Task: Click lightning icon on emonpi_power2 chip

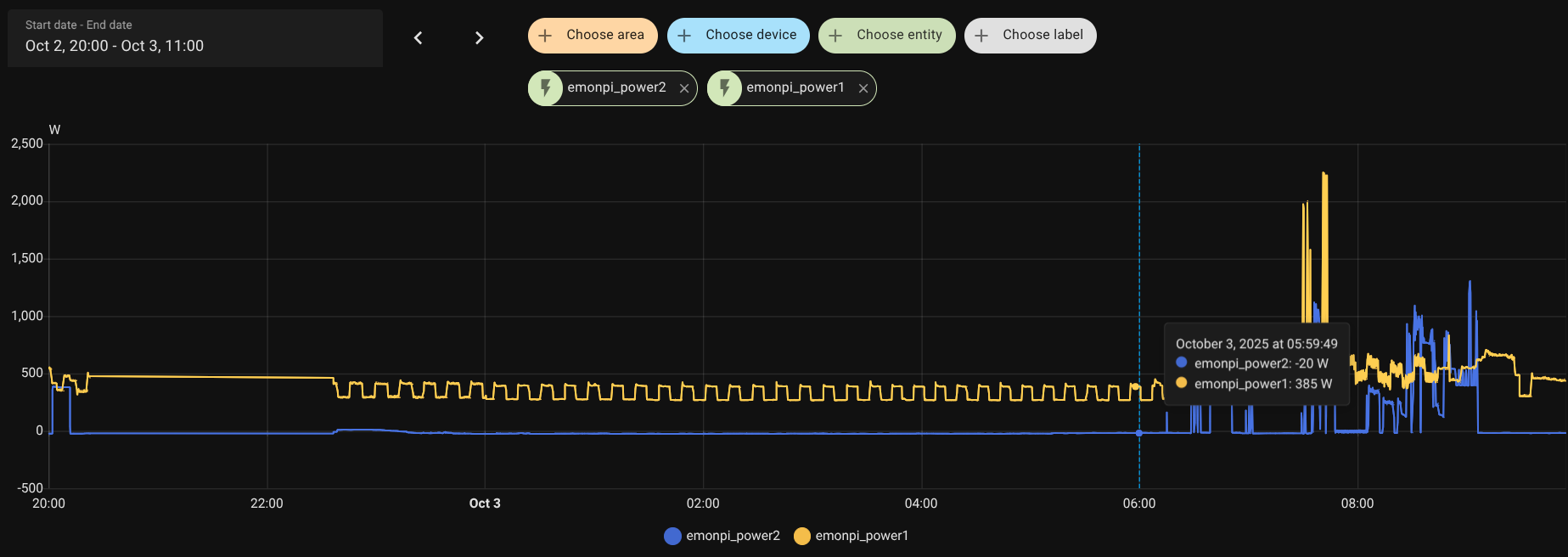Action: [x=546, y=87]
